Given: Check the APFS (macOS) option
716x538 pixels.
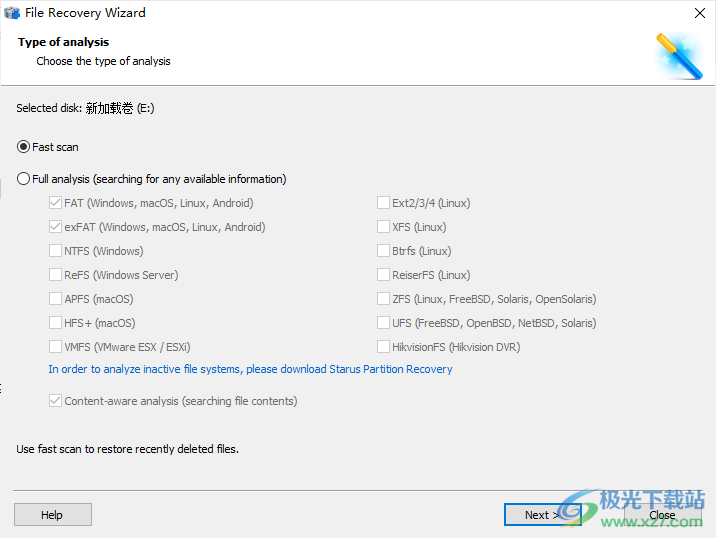Looking at the screenshot, I should 56,299.
